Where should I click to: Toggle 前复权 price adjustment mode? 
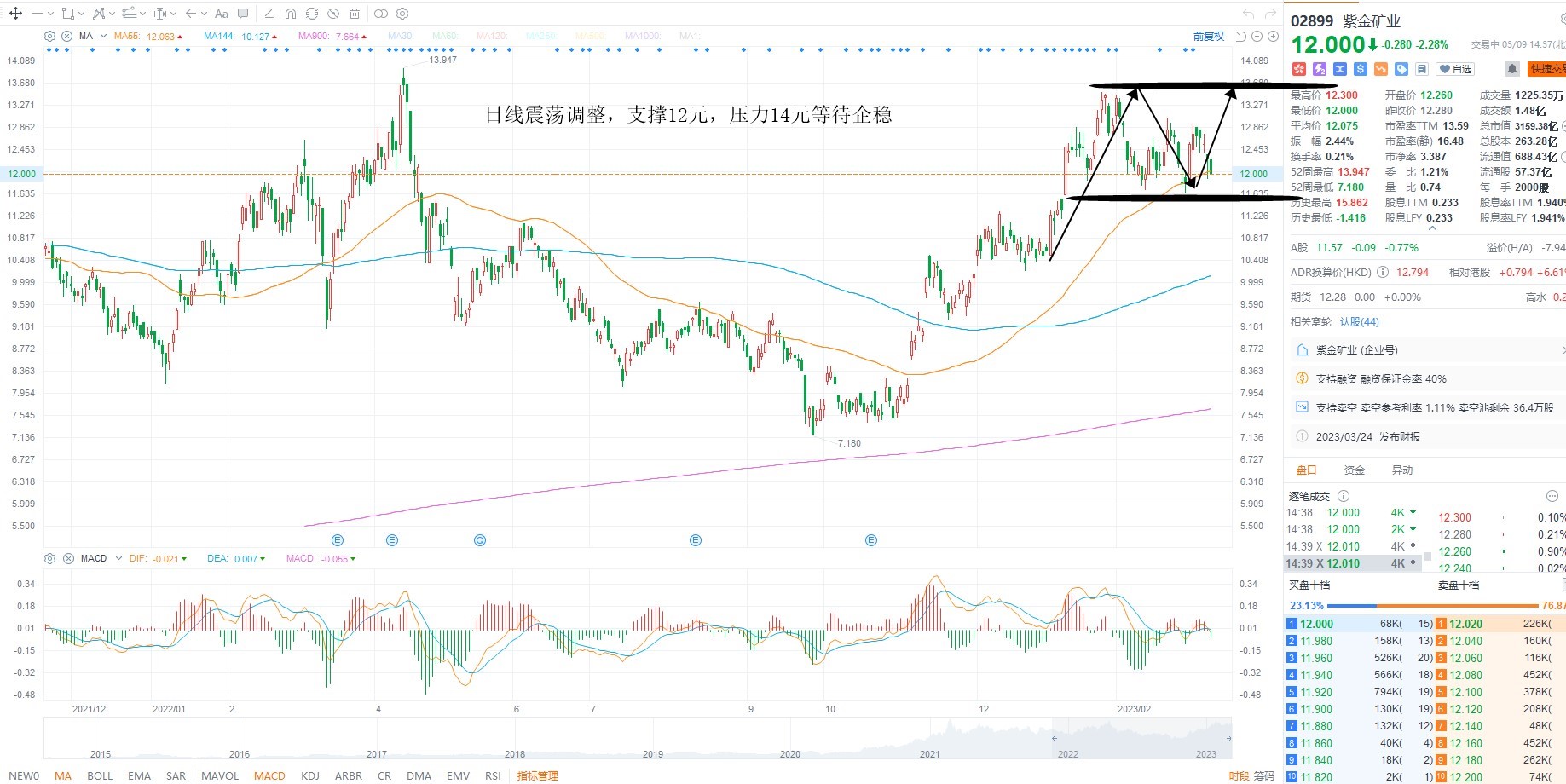pyautogui.click(x=1209, y=36)
